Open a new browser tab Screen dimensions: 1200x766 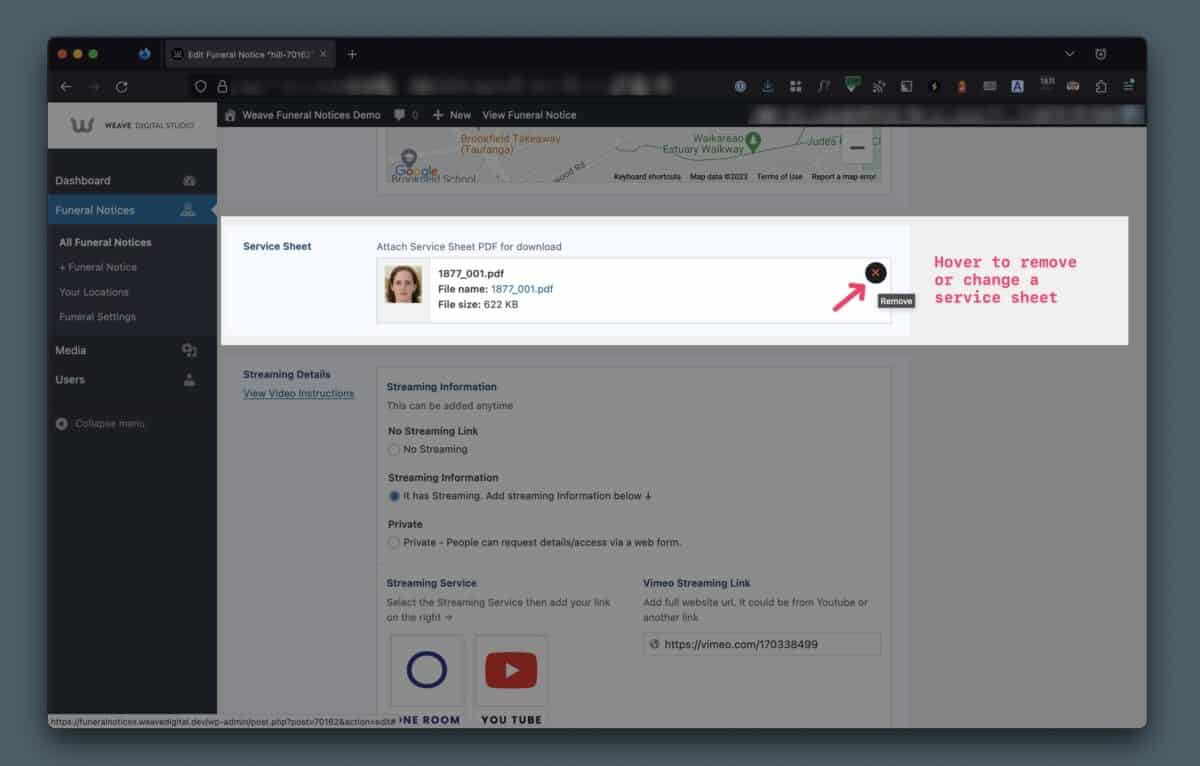point(352,54)
